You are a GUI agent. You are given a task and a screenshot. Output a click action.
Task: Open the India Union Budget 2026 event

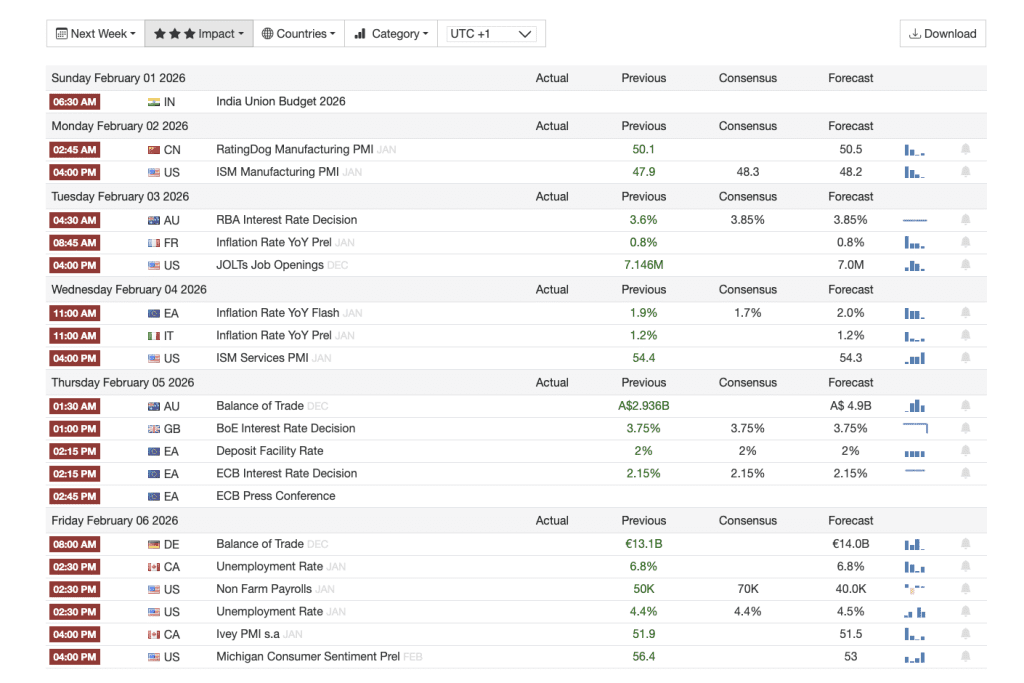280,102
